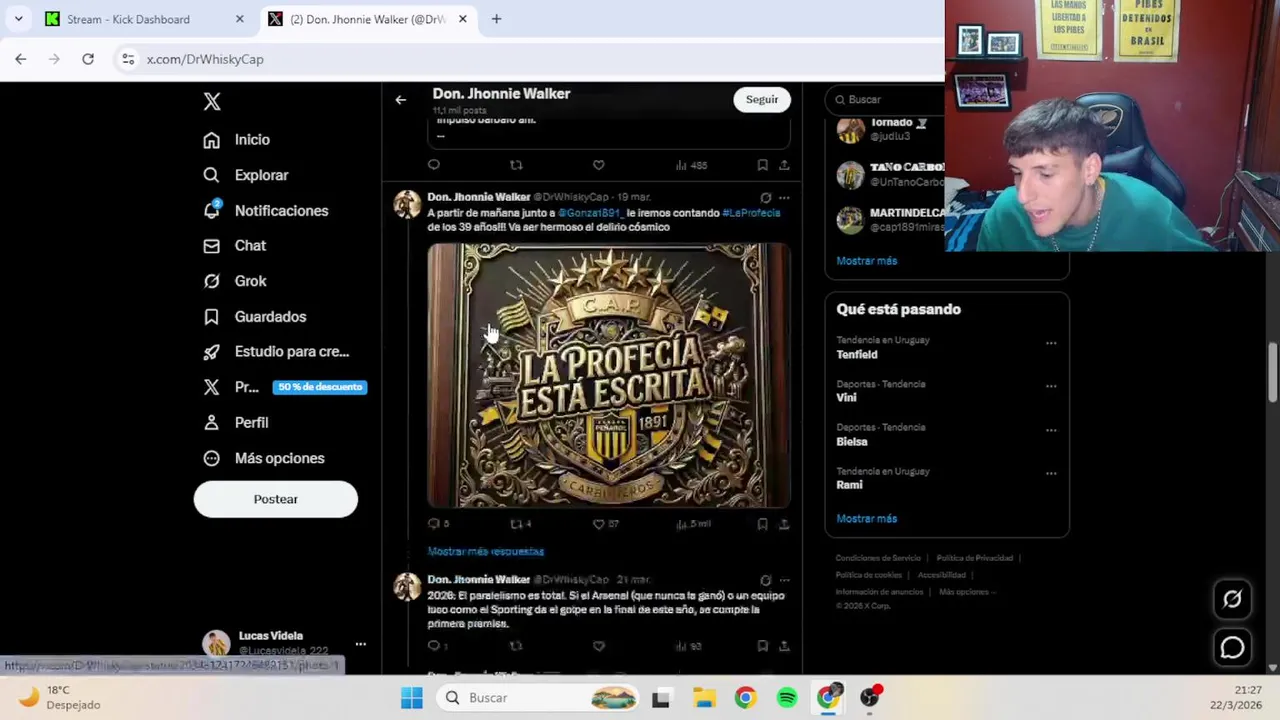Viewport: 1280px width, 720px height.
Task: Open Perfil in the sidebar
Action: [x=236, y=423]
